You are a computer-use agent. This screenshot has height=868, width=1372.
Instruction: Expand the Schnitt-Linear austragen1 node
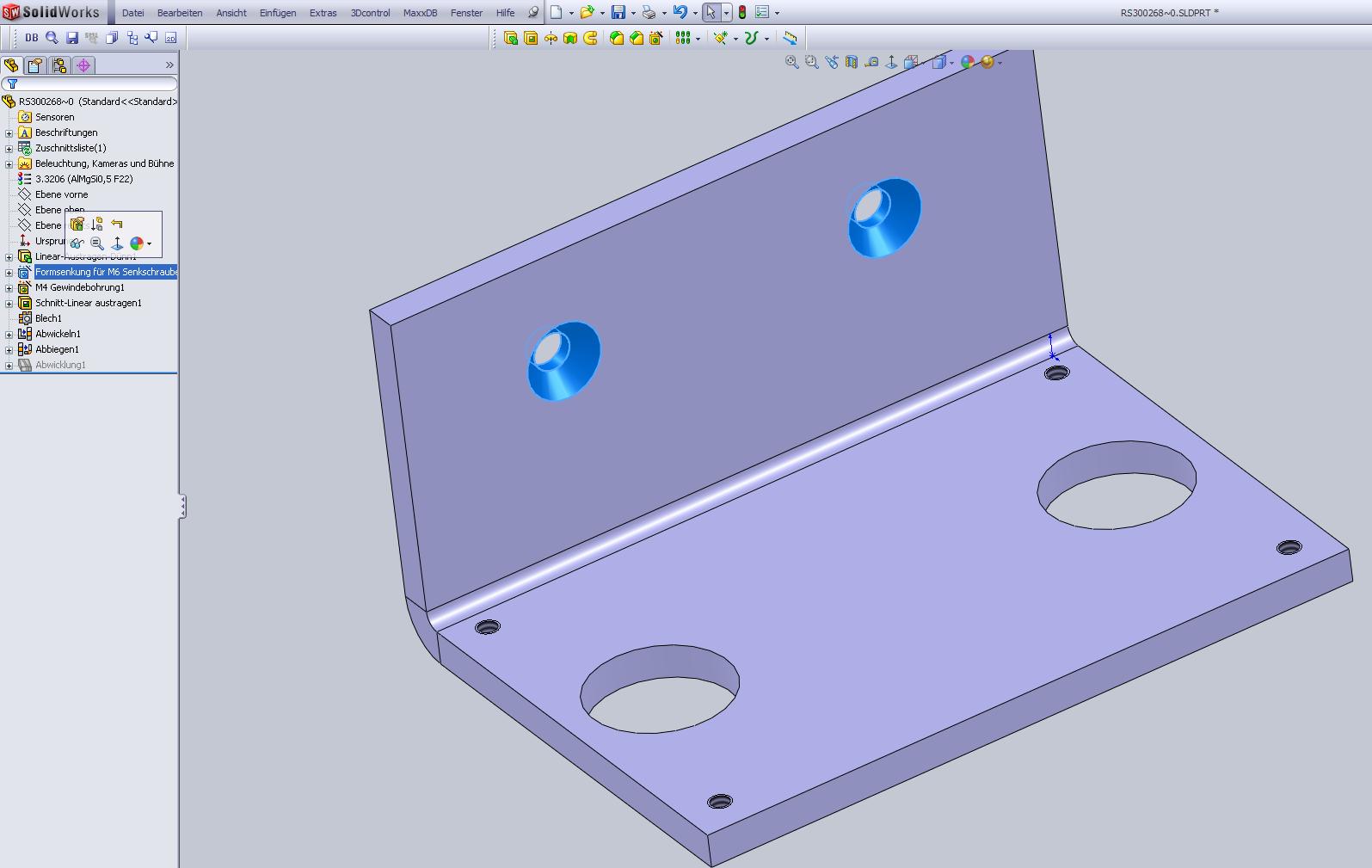click(x=9, y=304)
